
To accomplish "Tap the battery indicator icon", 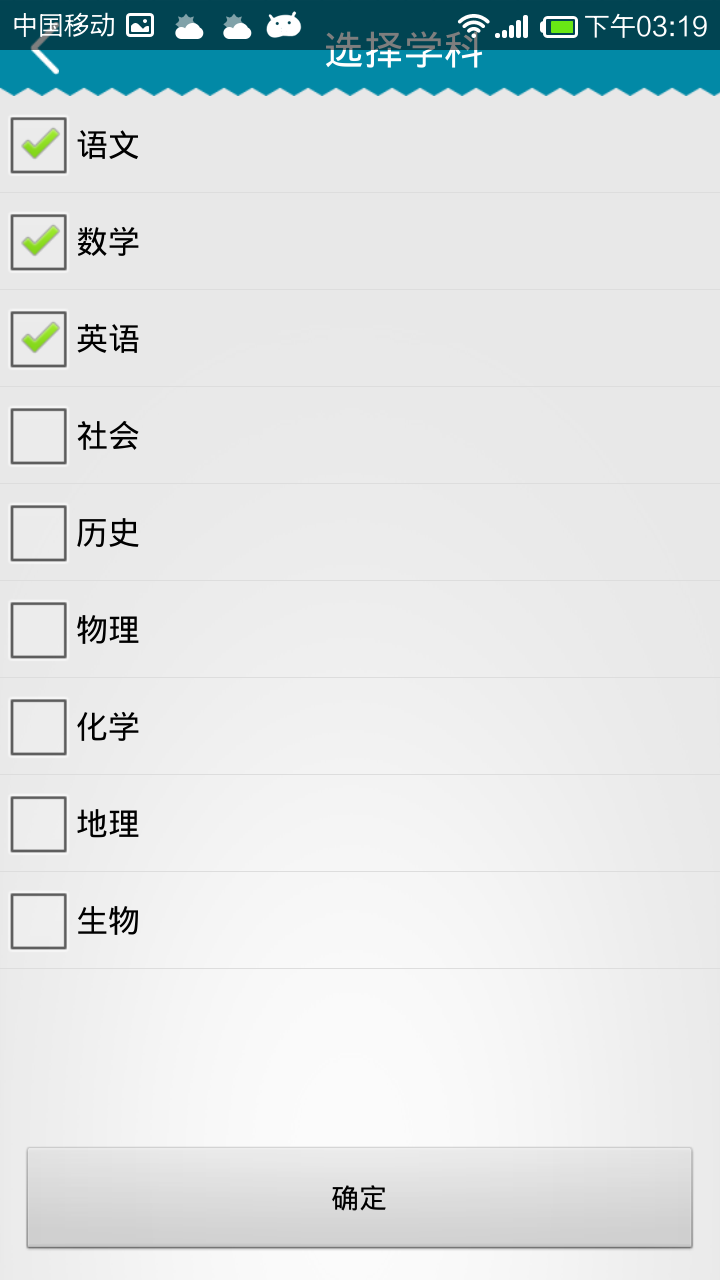I will 560,26.
